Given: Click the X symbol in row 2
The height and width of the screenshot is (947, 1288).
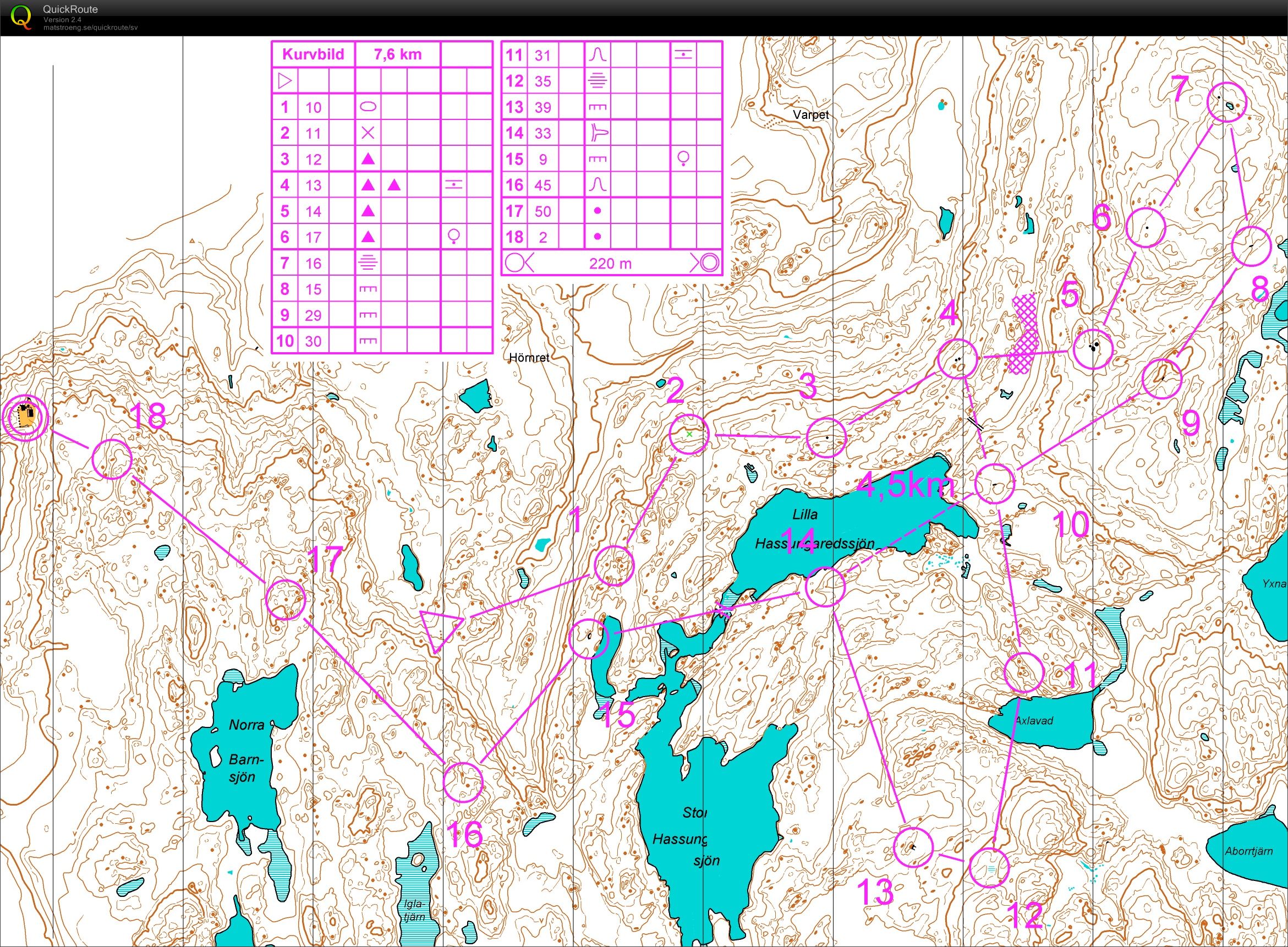Looking at the screenshot, I should (x=368, y=133).
